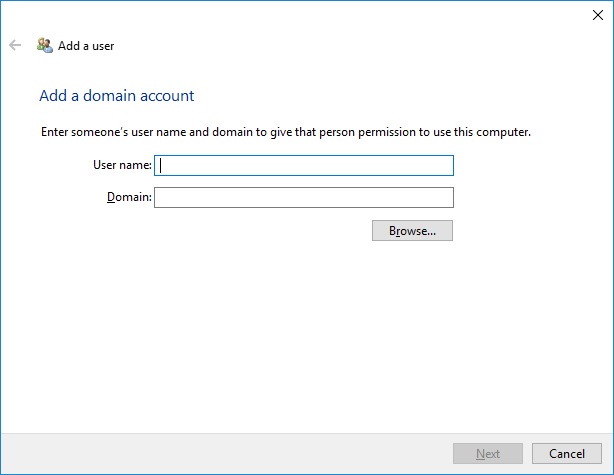Close the Add a user dialog
614x475 pixels.
coord(598,15)
